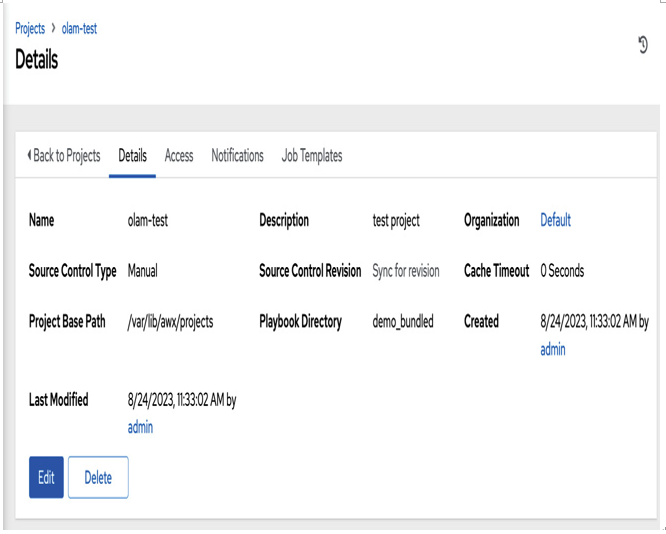Click admin link under Created
Viewport: 666px width, 534px height.
pos(553,350)
